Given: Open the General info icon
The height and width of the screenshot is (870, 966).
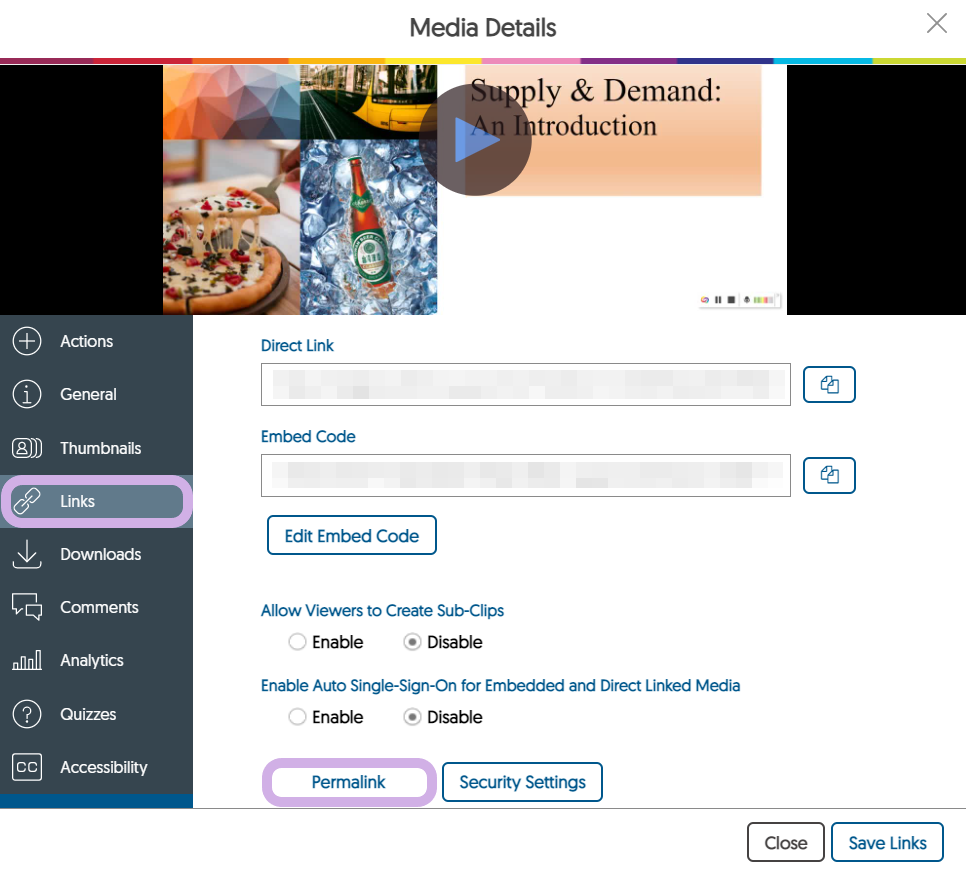Looking at the screenshot, I should [27, 395].
